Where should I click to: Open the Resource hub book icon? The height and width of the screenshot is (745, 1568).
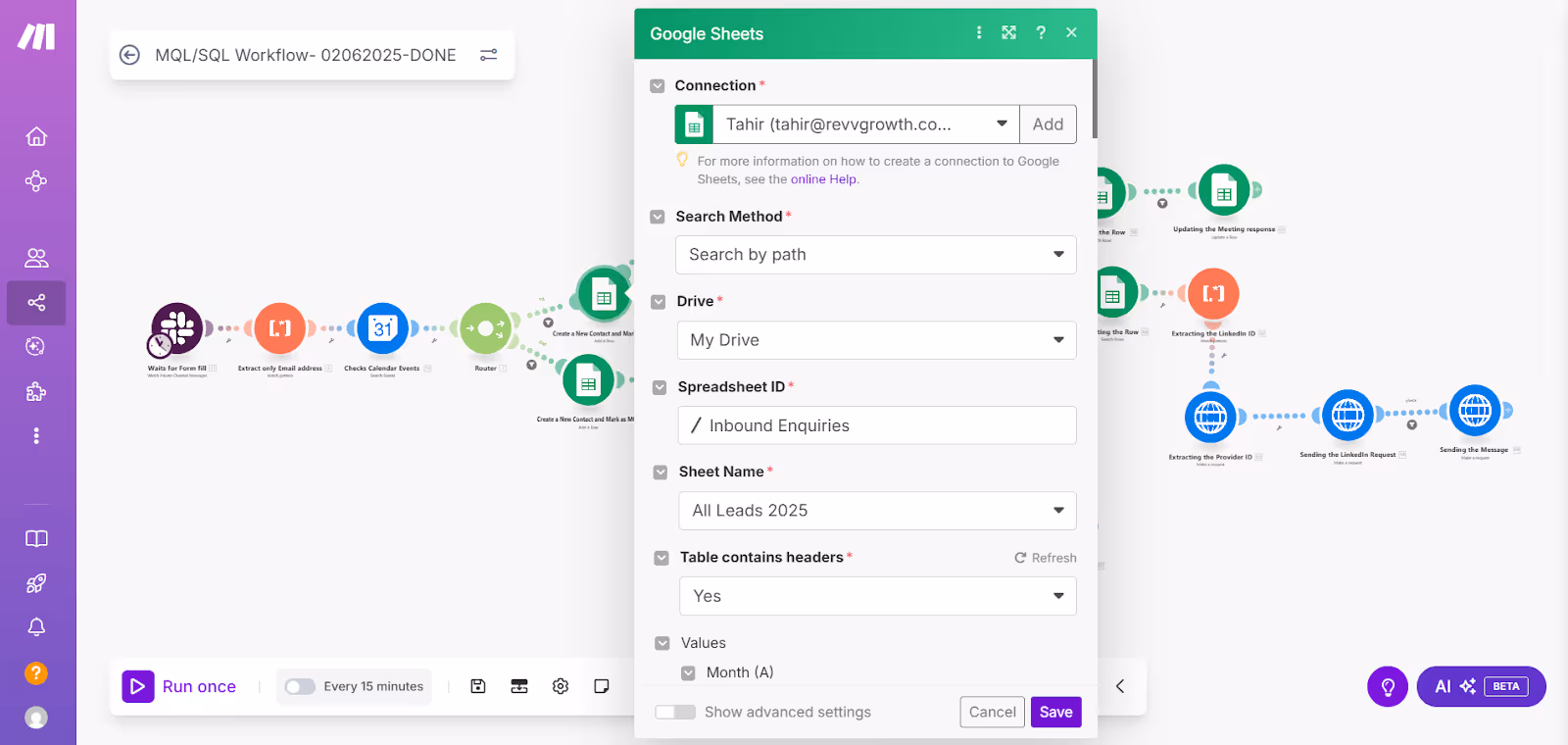36,539
